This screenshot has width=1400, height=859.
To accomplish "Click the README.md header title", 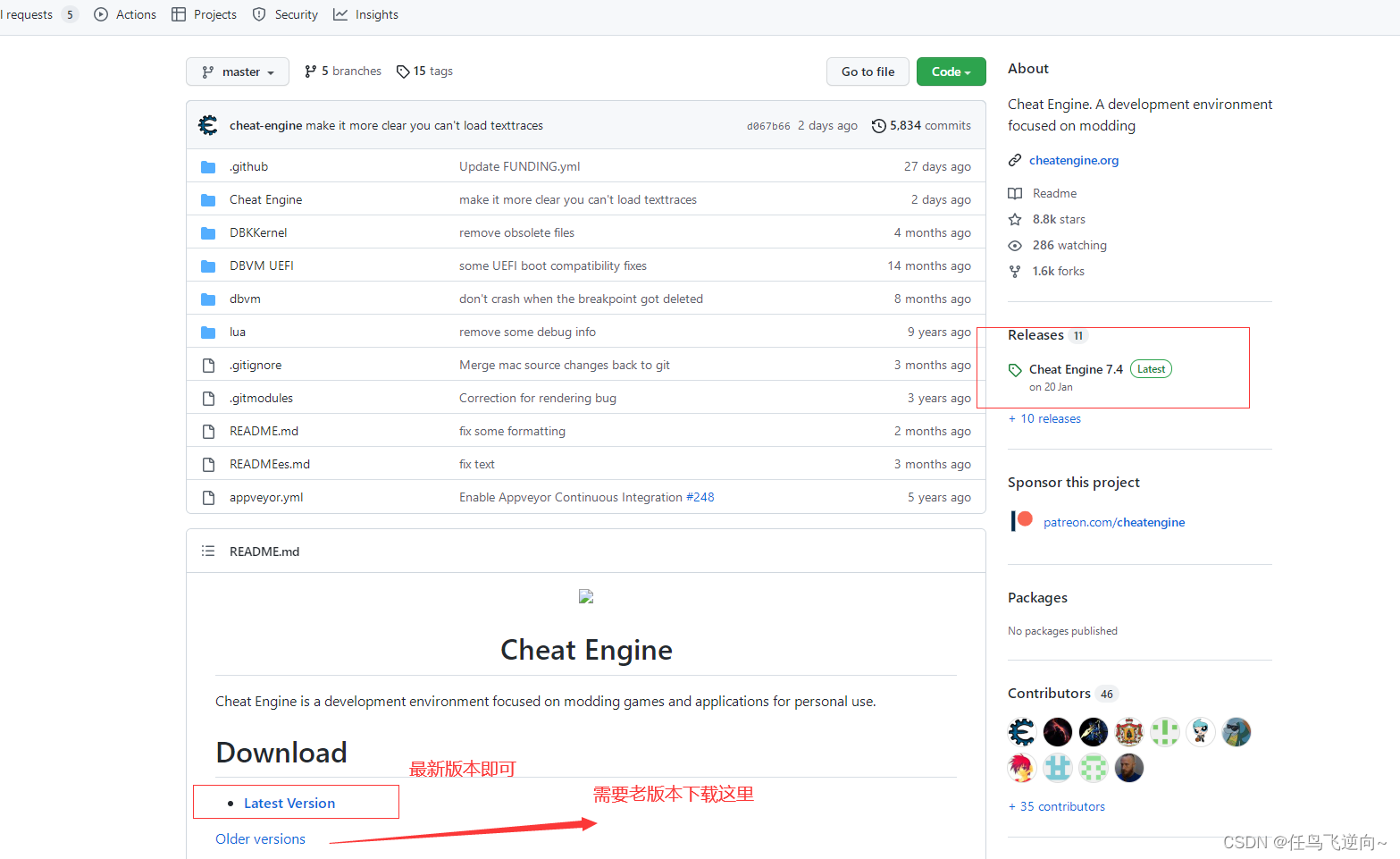I will tap(264, 552).
